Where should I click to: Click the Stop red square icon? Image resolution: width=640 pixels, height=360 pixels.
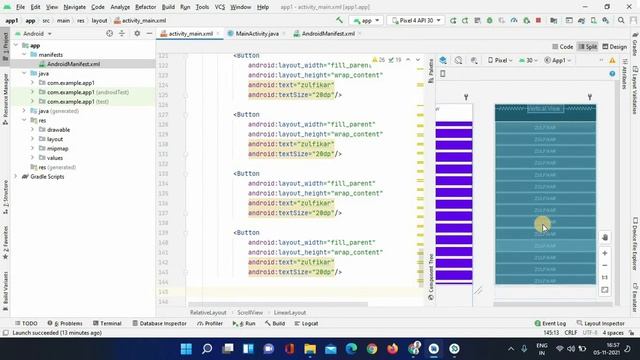tap(538, 20)
